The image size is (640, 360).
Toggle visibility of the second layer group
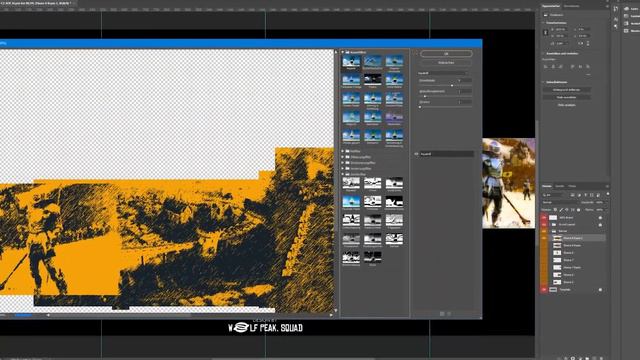[x=544, y=224]
